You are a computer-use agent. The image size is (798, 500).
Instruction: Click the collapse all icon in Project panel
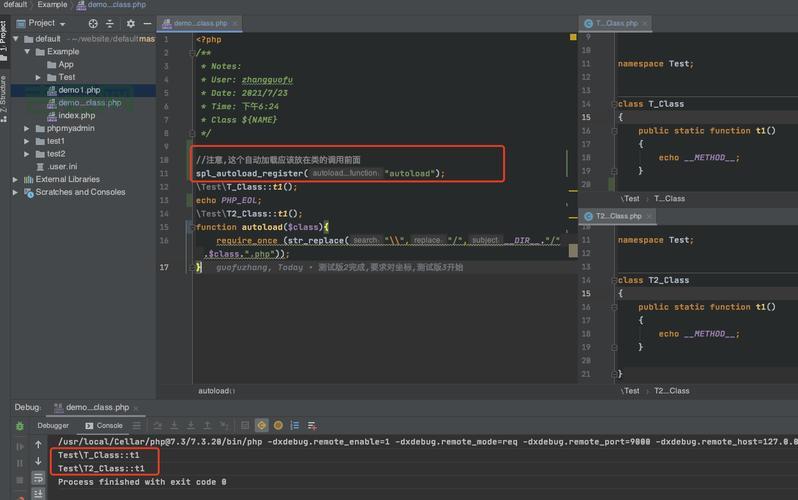[111, 23]
